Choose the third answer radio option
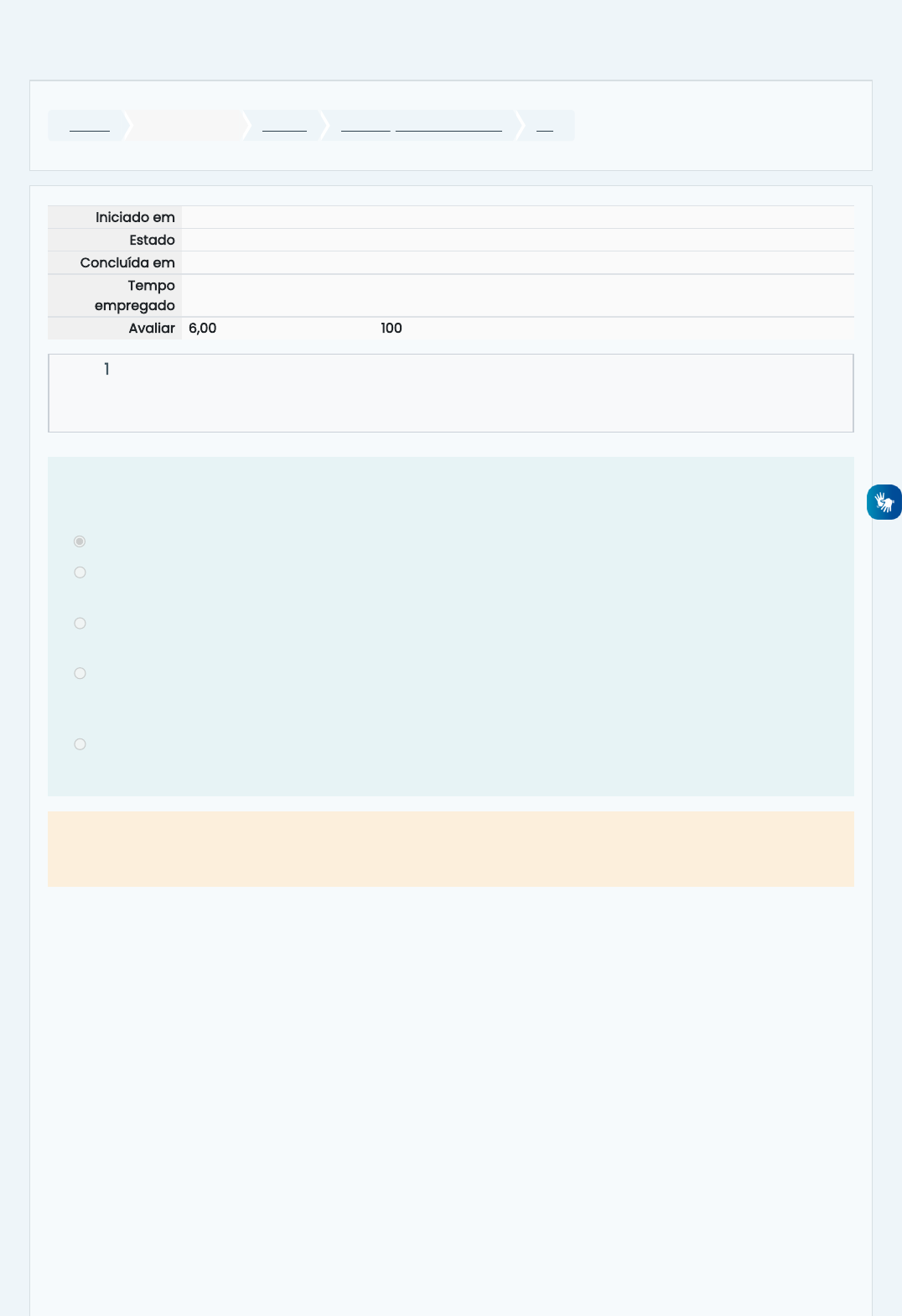Screen dimensions: 902x1316 point(80,624)
